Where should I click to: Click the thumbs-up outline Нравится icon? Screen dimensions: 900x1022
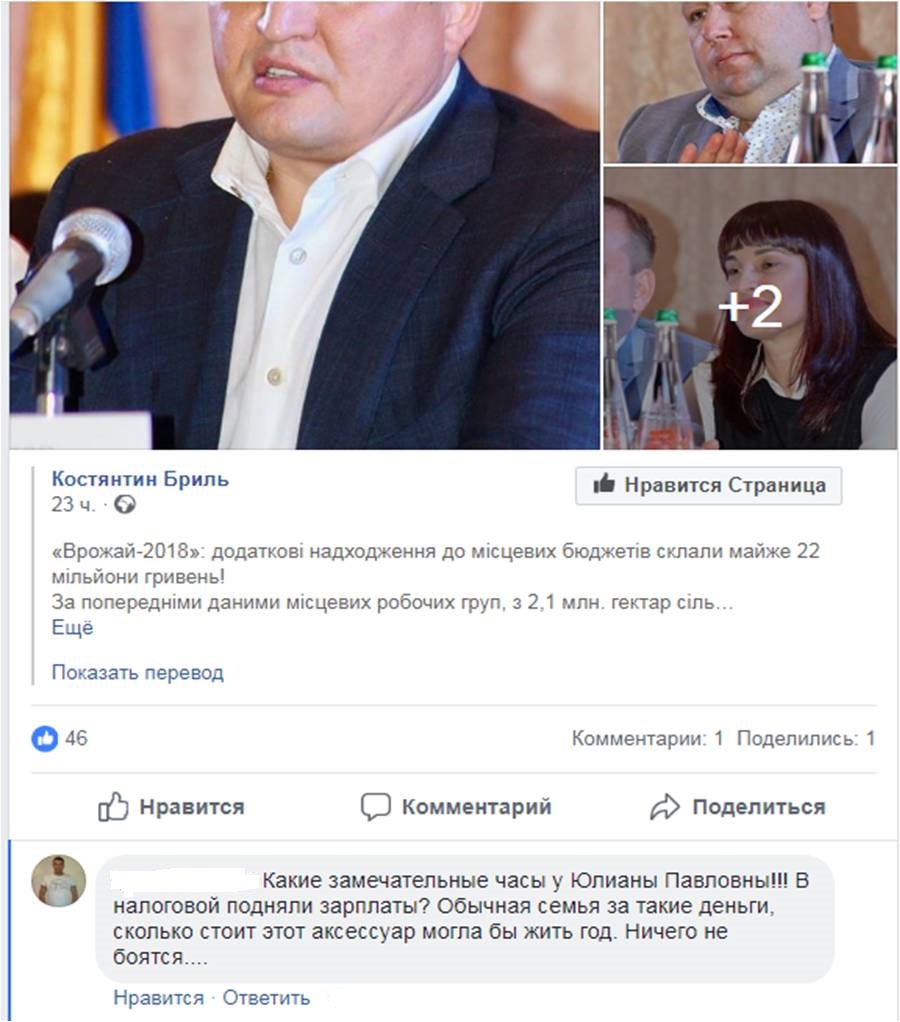click(113, 807)
